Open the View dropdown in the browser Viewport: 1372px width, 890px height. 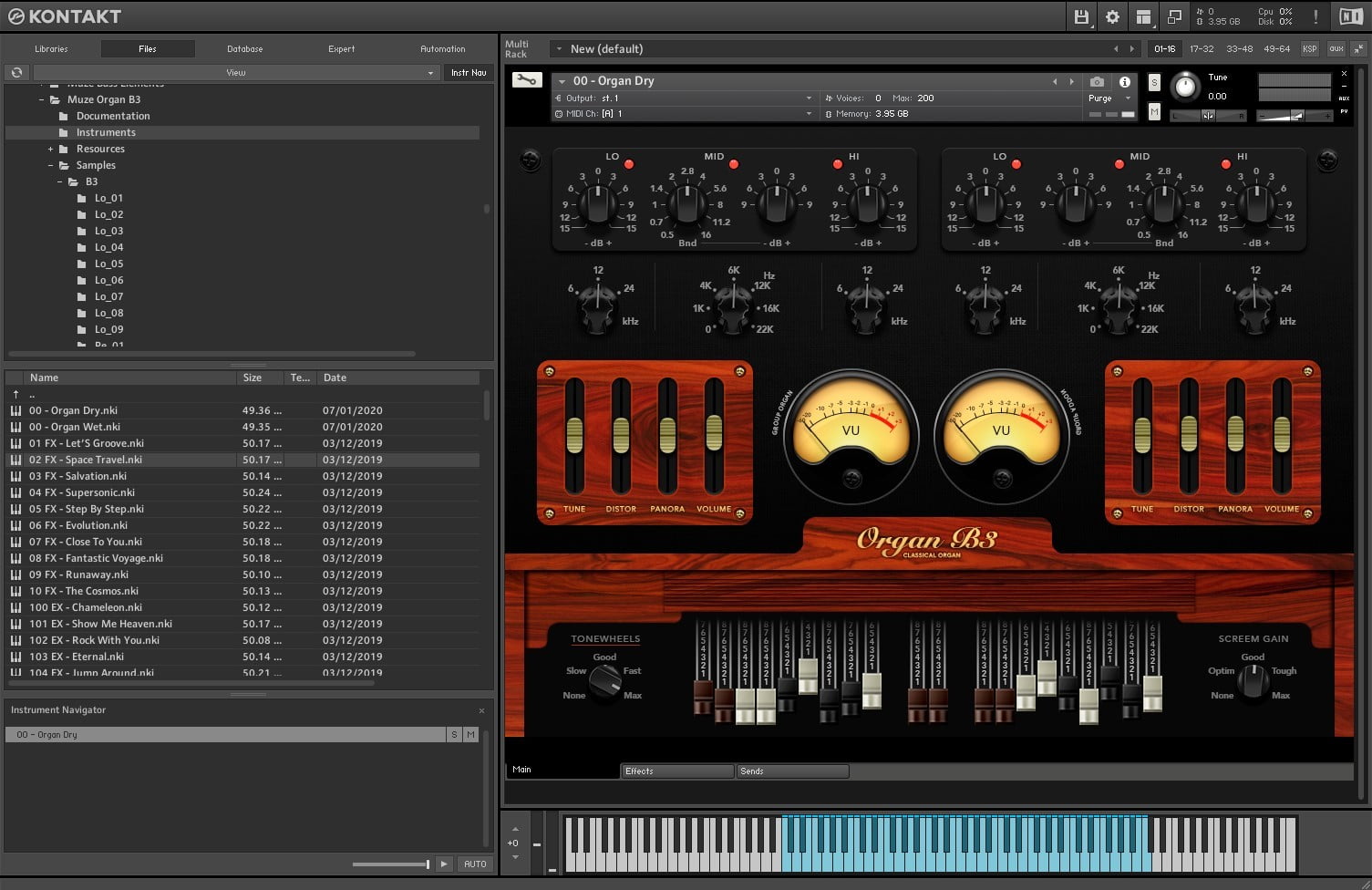pos(236,72)
